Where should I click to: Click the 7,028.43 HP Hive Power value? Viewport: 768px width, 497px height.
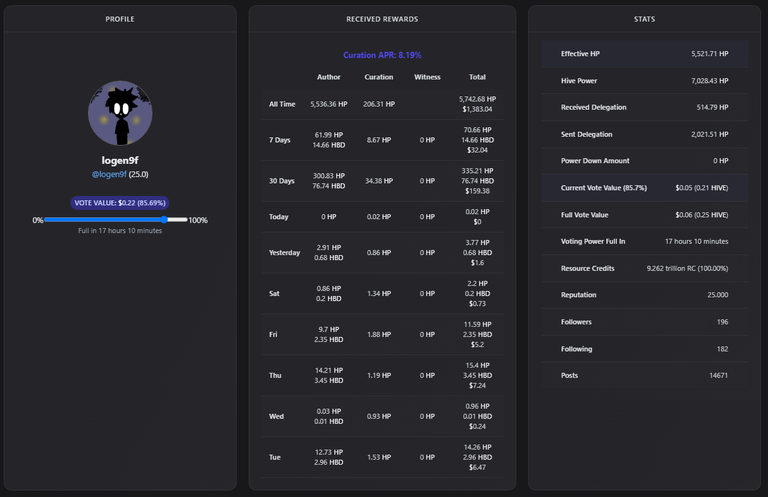(710, 81)
